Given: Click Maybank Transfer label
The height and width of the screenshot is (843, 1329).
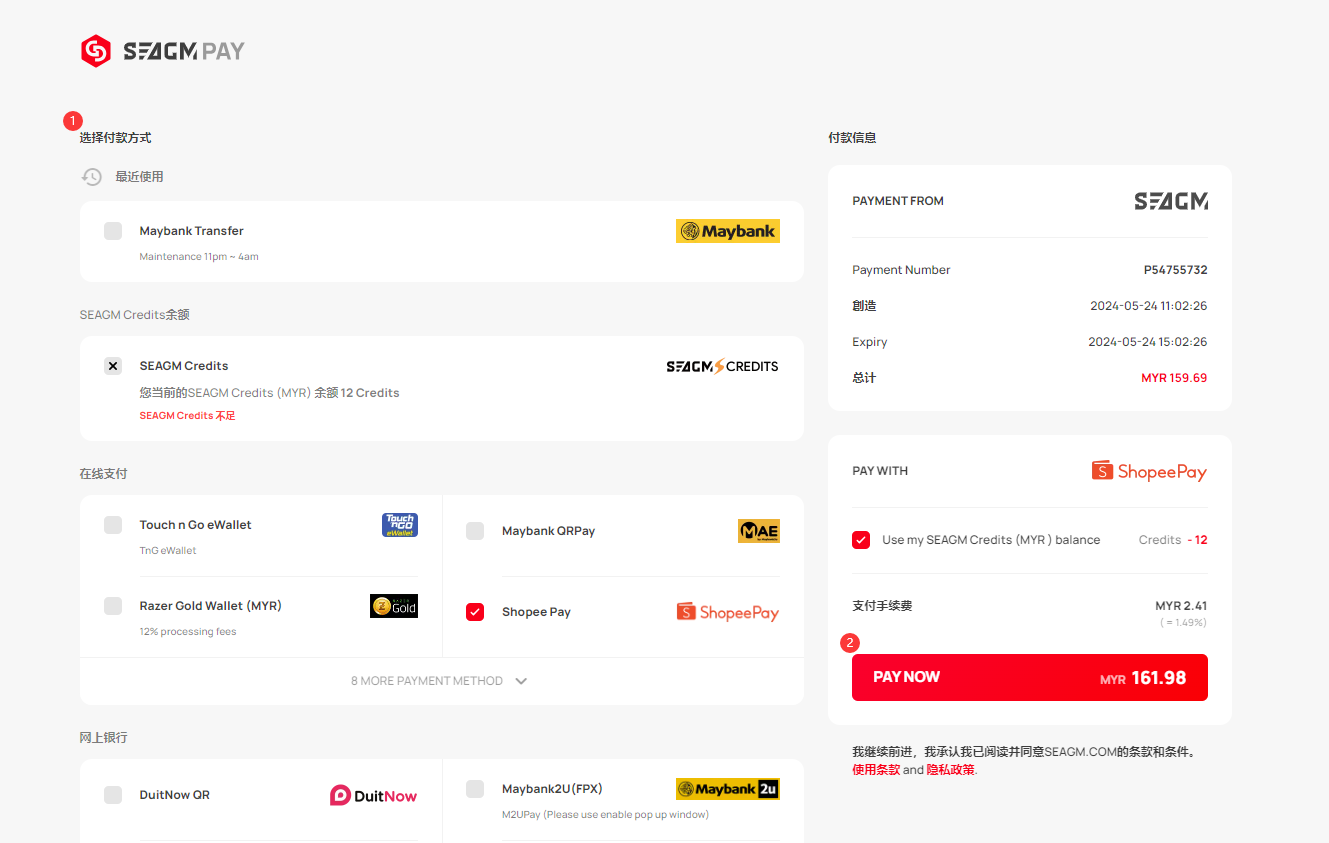Looking at the screenshot, I should (x=192, y=231).
